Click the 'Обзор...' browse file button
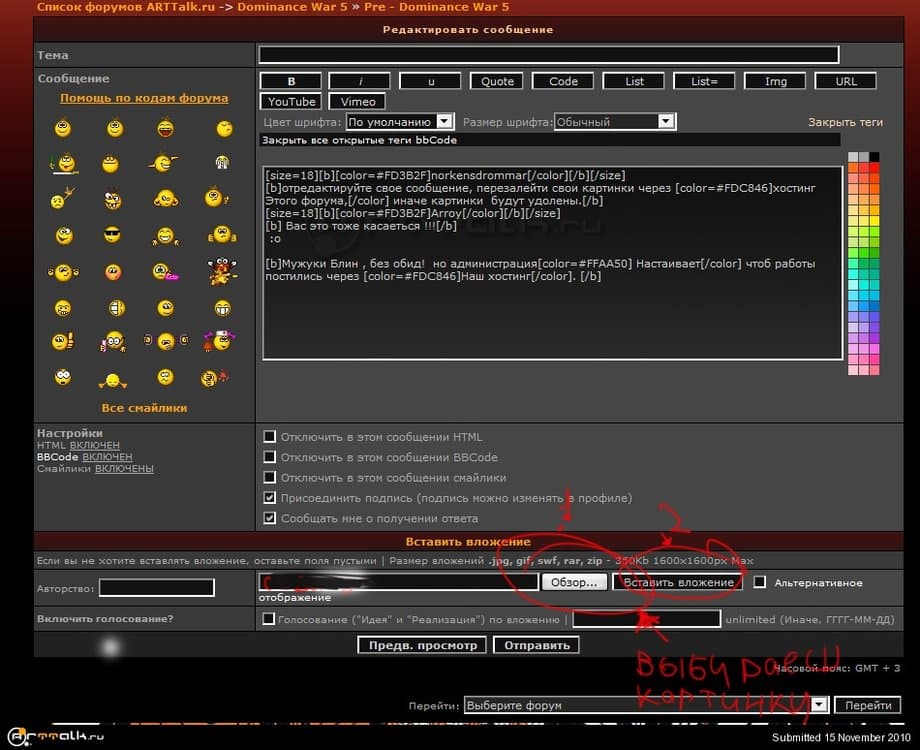 pos(574,582)
